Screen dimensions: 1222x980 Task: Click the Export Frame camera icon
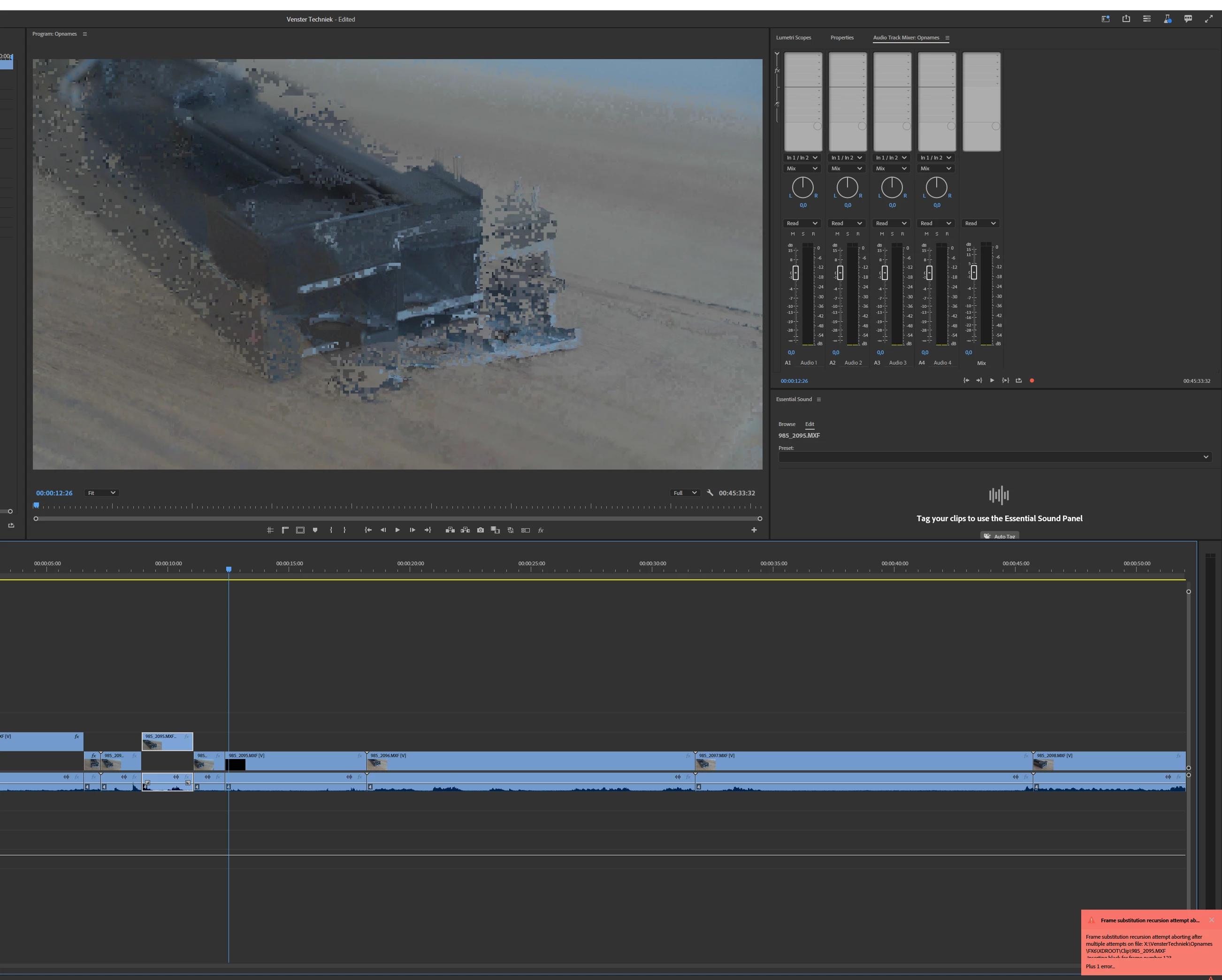click(480, 530)
